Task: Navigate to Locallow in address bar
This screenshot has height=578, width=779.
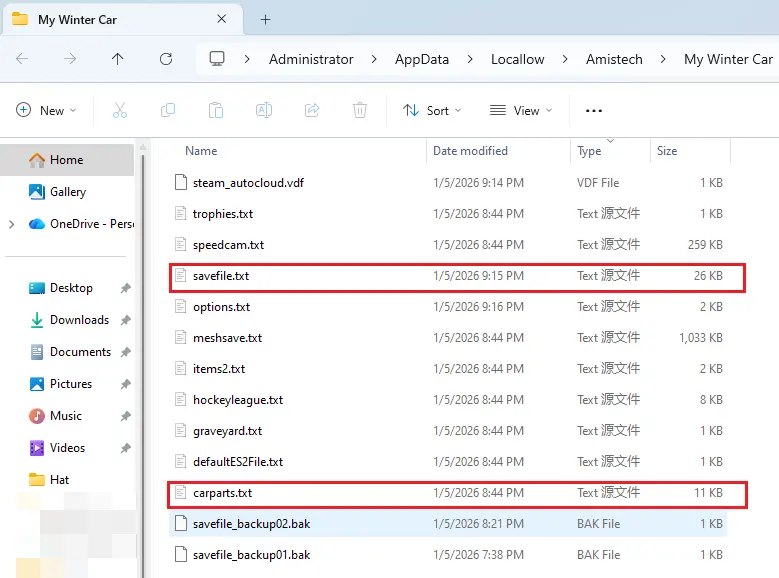Action: pos(517,59)
